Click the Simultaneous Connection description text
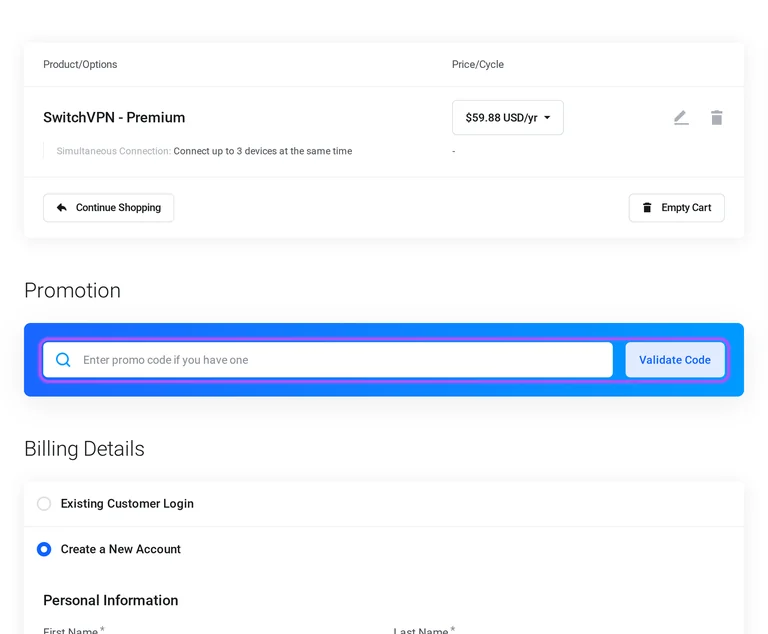The width and height of the screenshot is (768, 634). pyautogui.click(x=204, y=151)
